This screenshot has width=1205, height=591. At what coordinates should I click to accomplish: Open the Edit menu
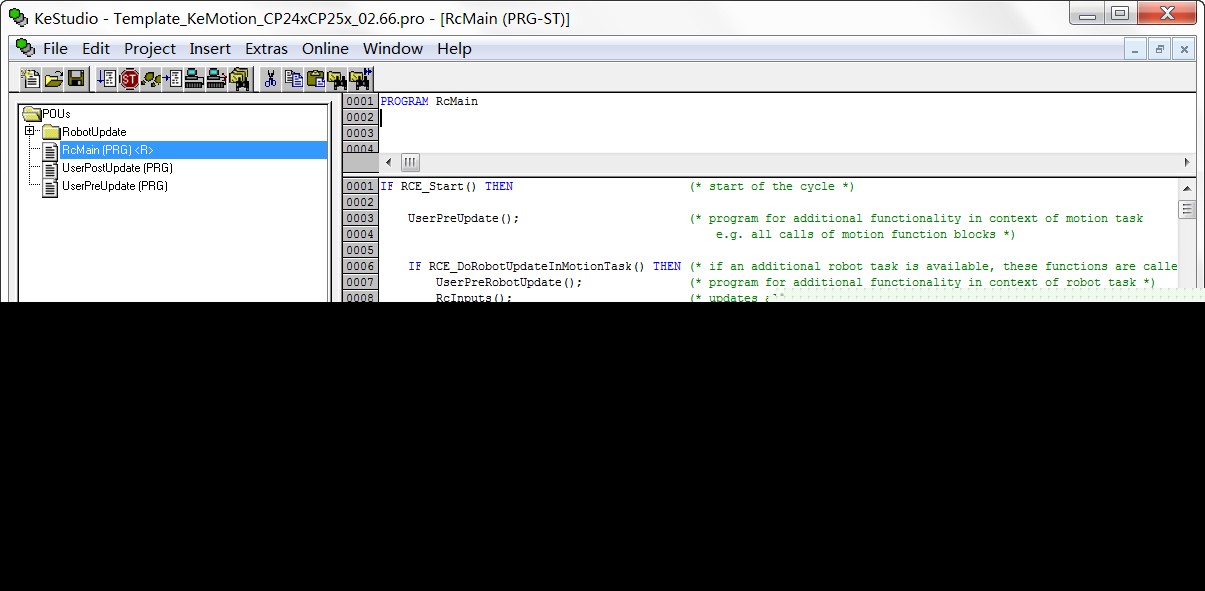96,48
